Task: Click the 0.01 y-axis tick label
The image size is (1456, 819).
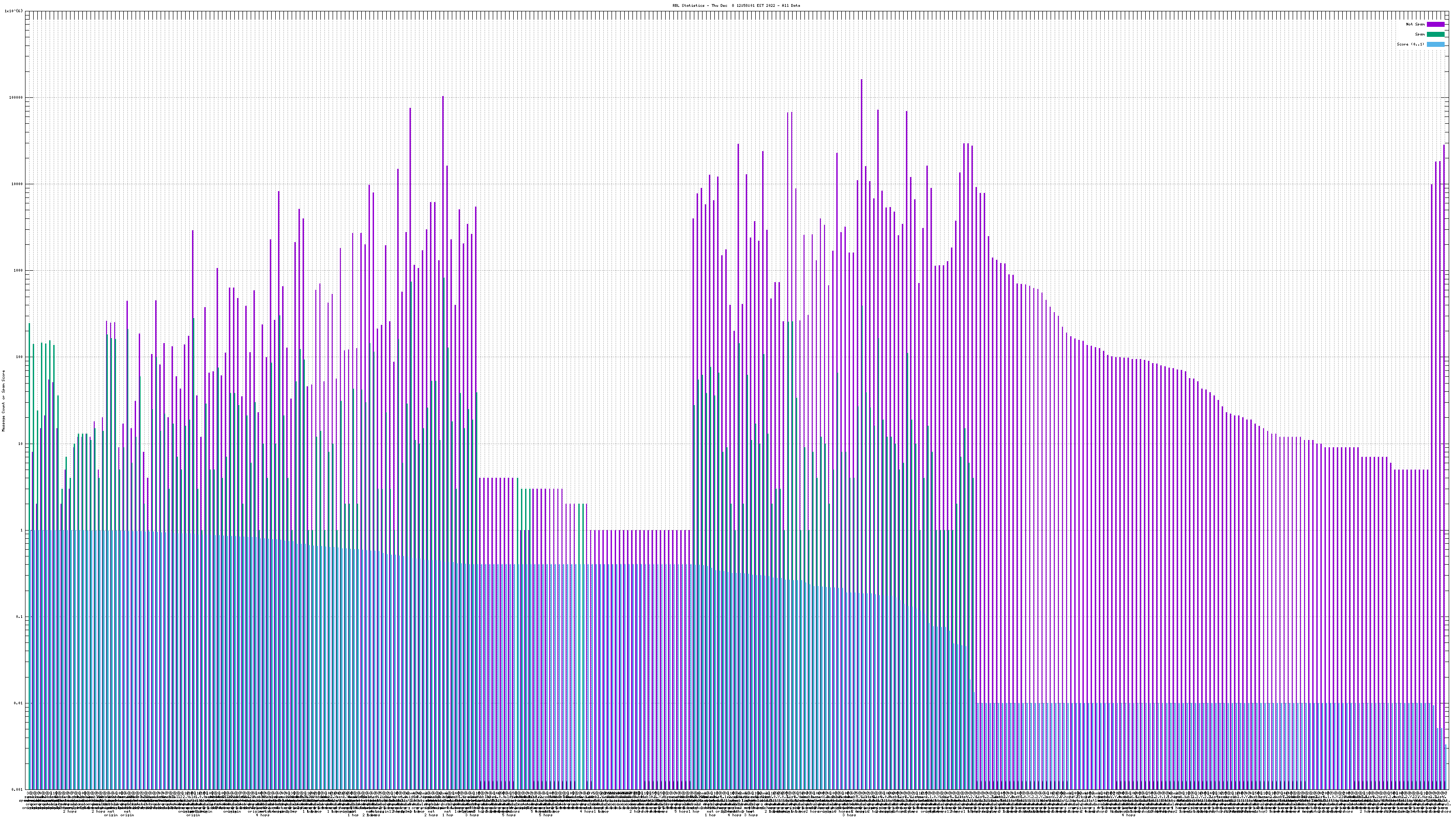Action: pos(19,704)
